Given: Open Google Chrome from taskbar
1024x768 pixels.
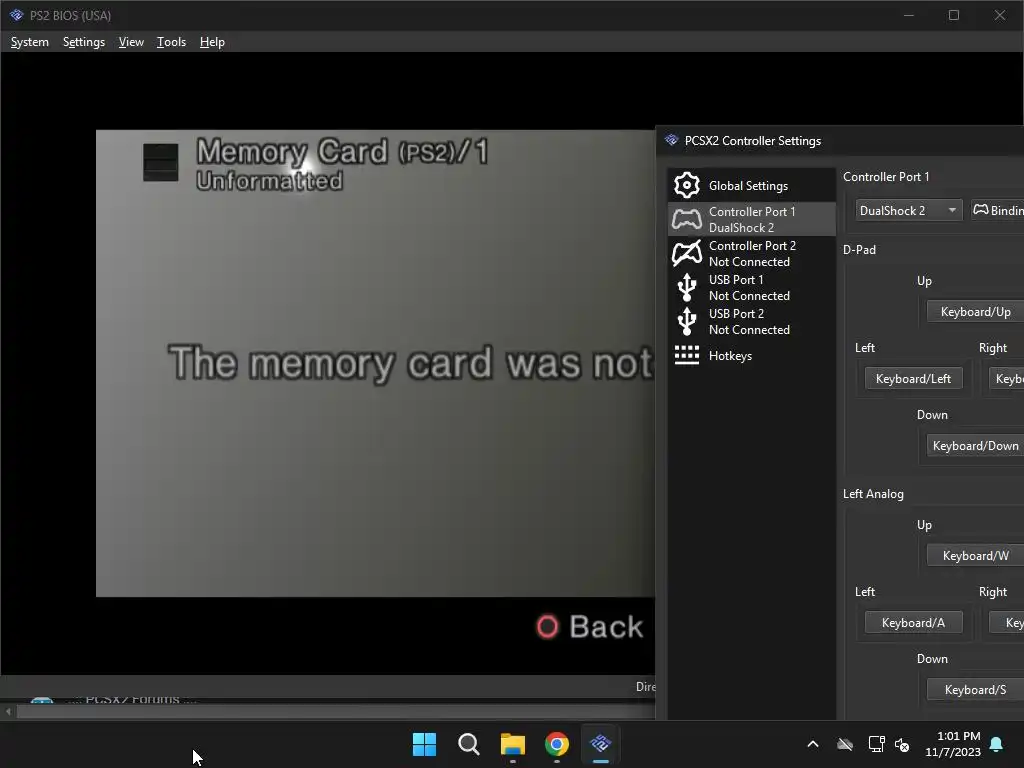Looking at the screenshot, I should [x=556, y=744].
